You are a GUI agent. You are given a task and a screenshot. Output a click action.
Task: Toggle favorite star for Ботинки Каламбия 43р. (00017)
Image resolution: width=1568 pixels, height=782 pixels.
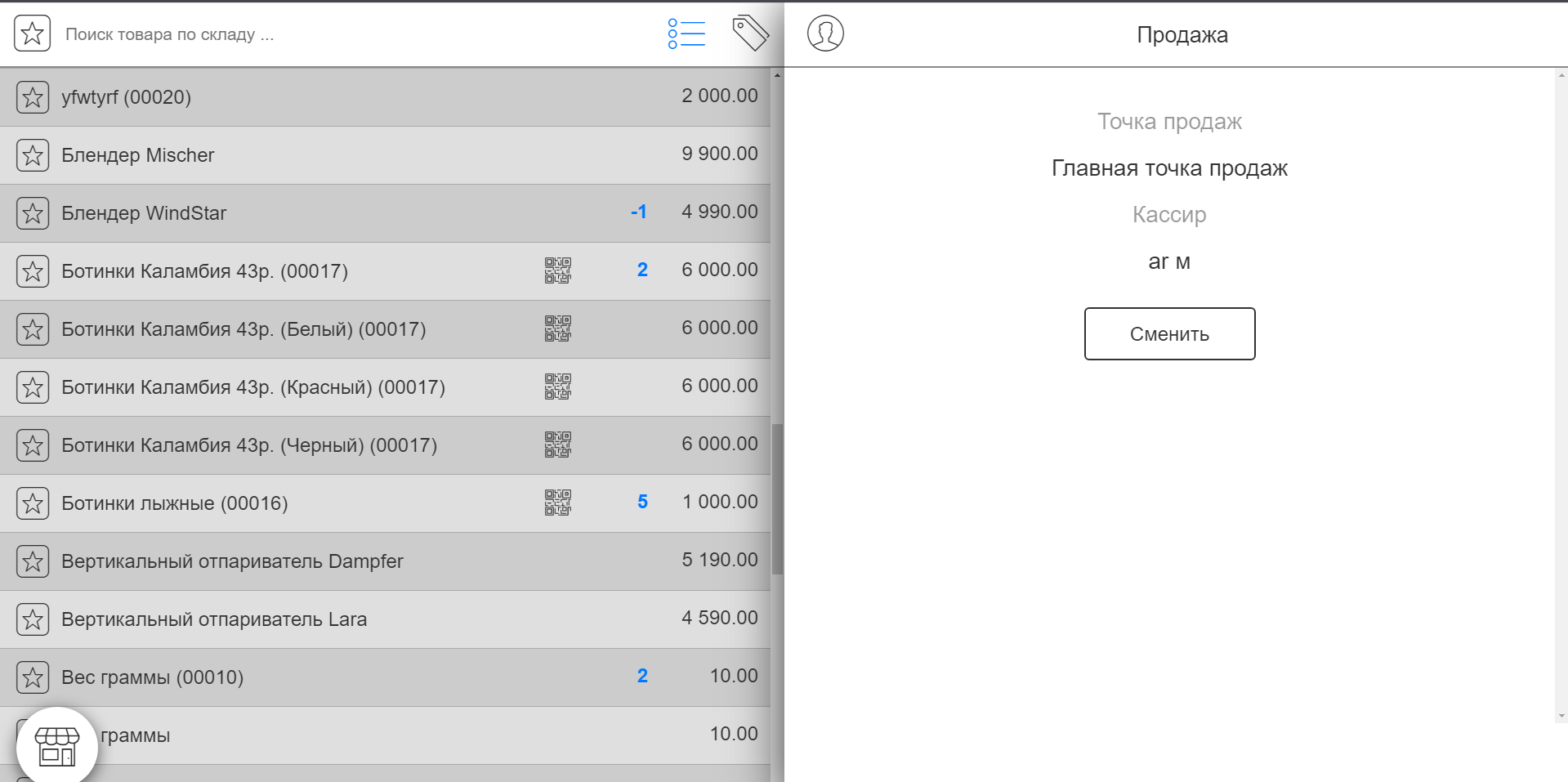(x=33, y=271)
